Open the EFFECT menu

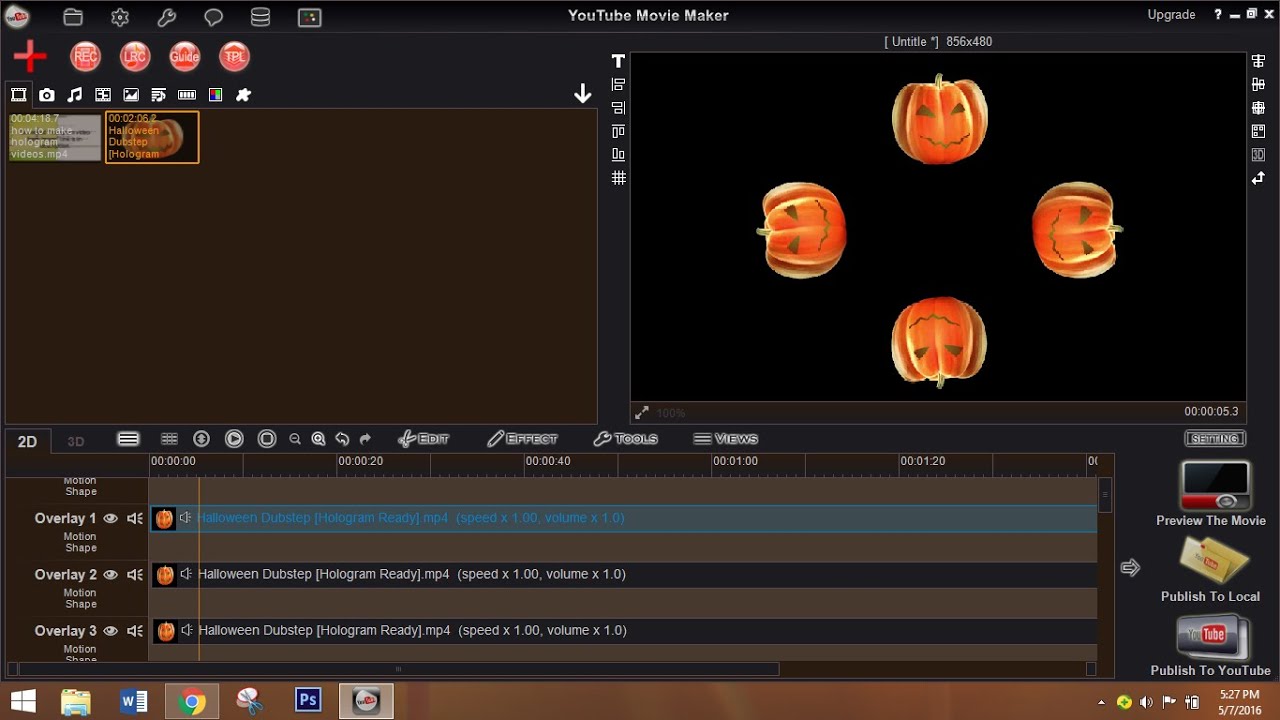point(522,439)
